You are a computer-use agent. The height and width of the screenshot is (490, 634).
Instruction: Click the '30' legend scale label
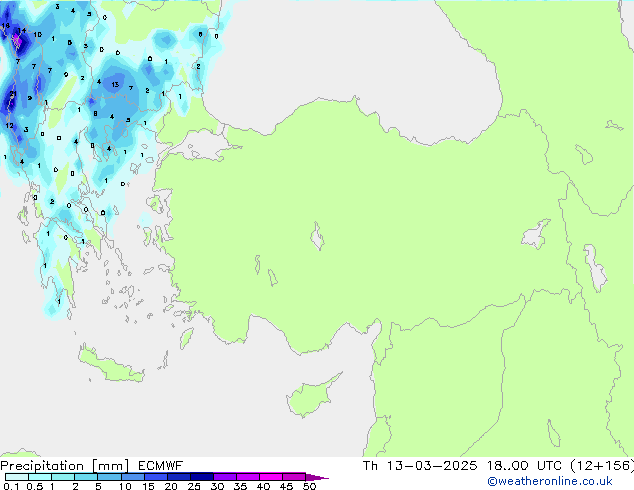[x=217, y=486]
